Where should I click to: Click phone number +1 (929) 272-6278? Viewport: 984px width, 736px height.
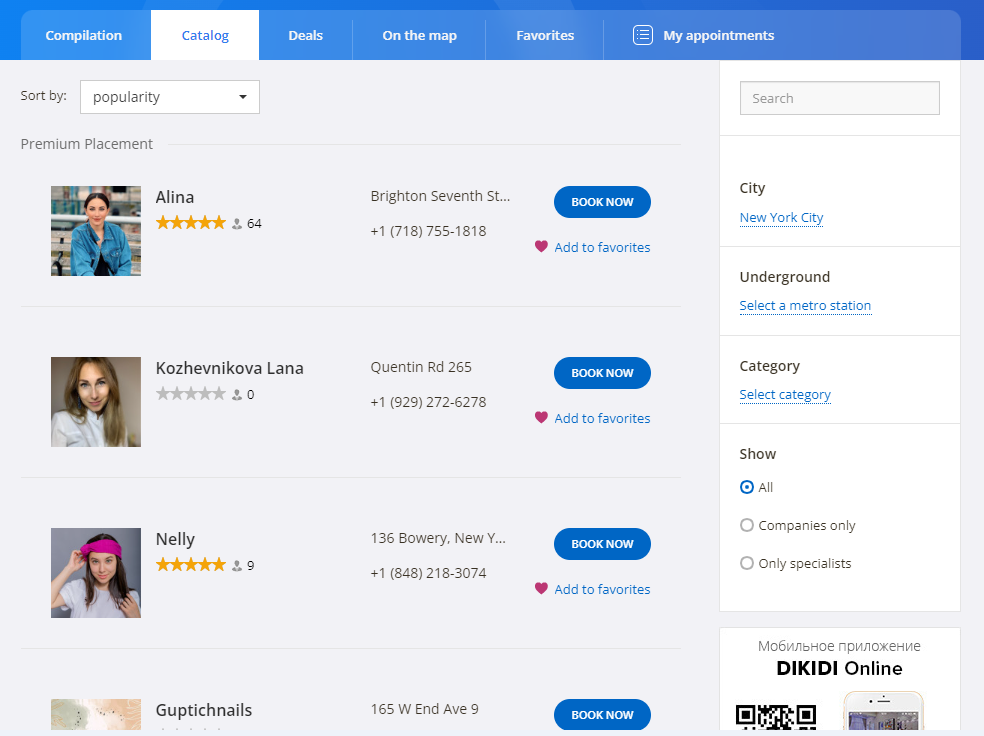(x=429, y=402)
